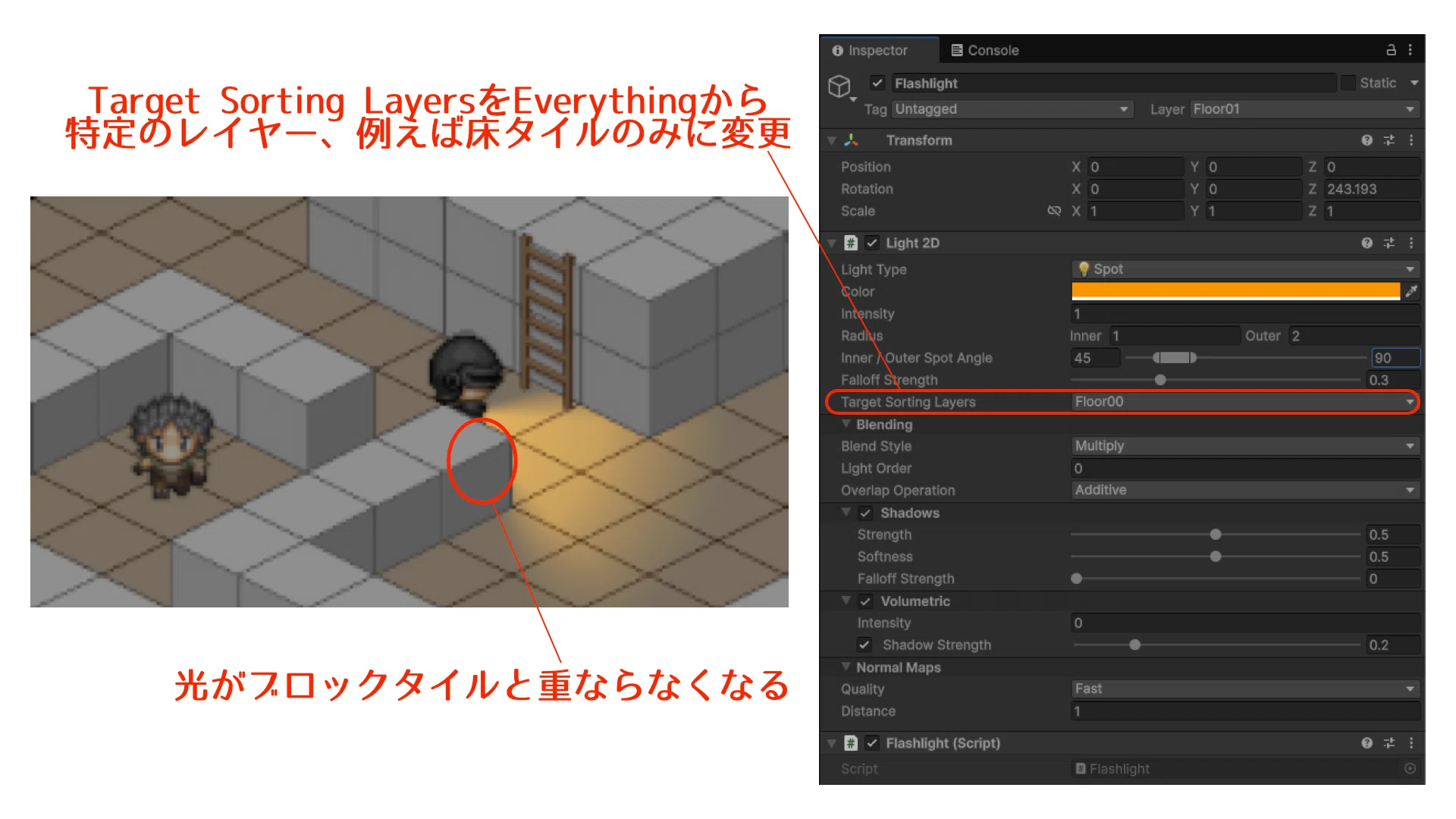The image size is (1456, 819).
Task: Click the Shadows Strength slider handle
Action: [x=1216, y=535]
